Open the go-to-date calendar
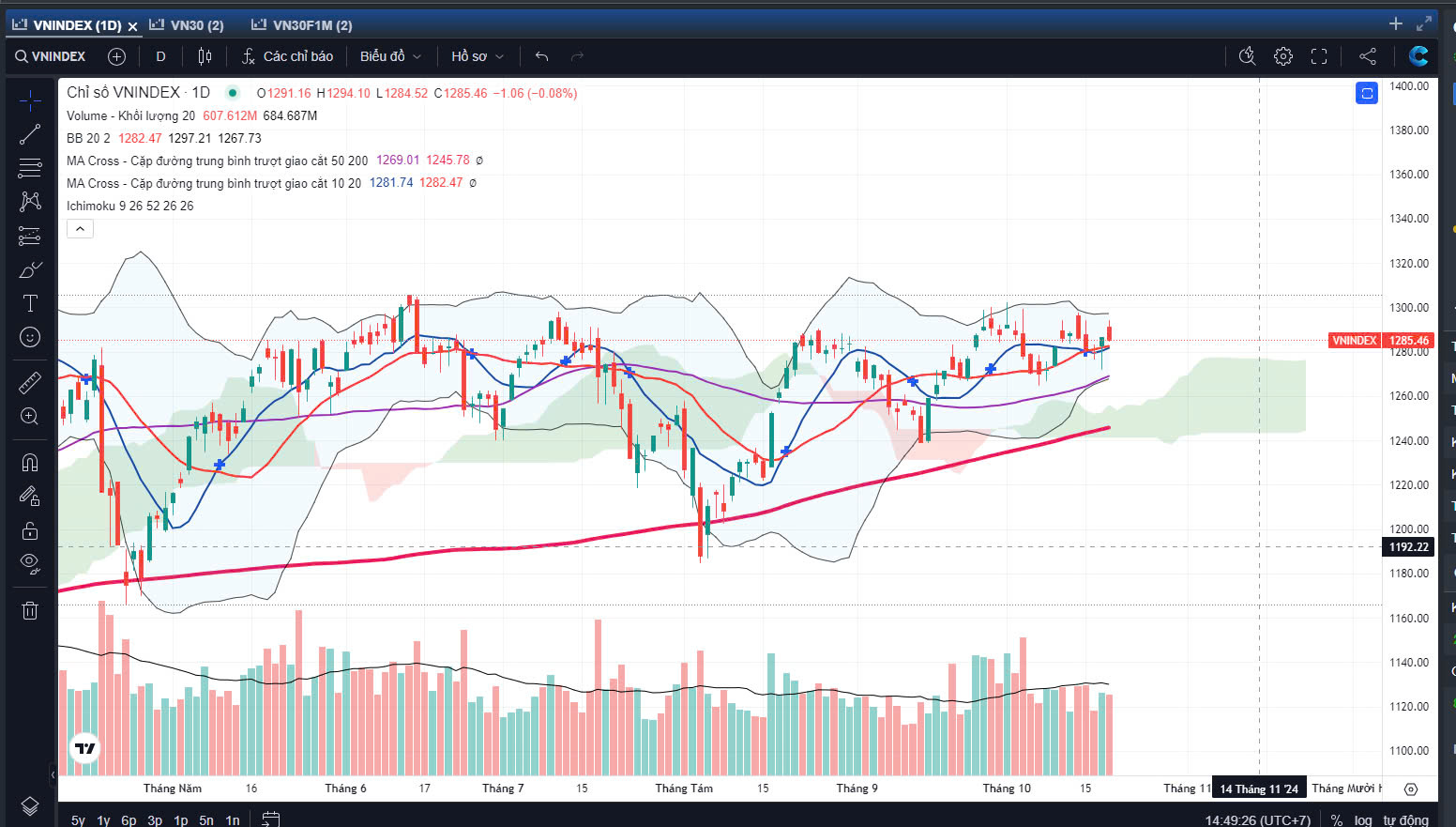The image size is (1456, 827). click(x=270, y=819)
